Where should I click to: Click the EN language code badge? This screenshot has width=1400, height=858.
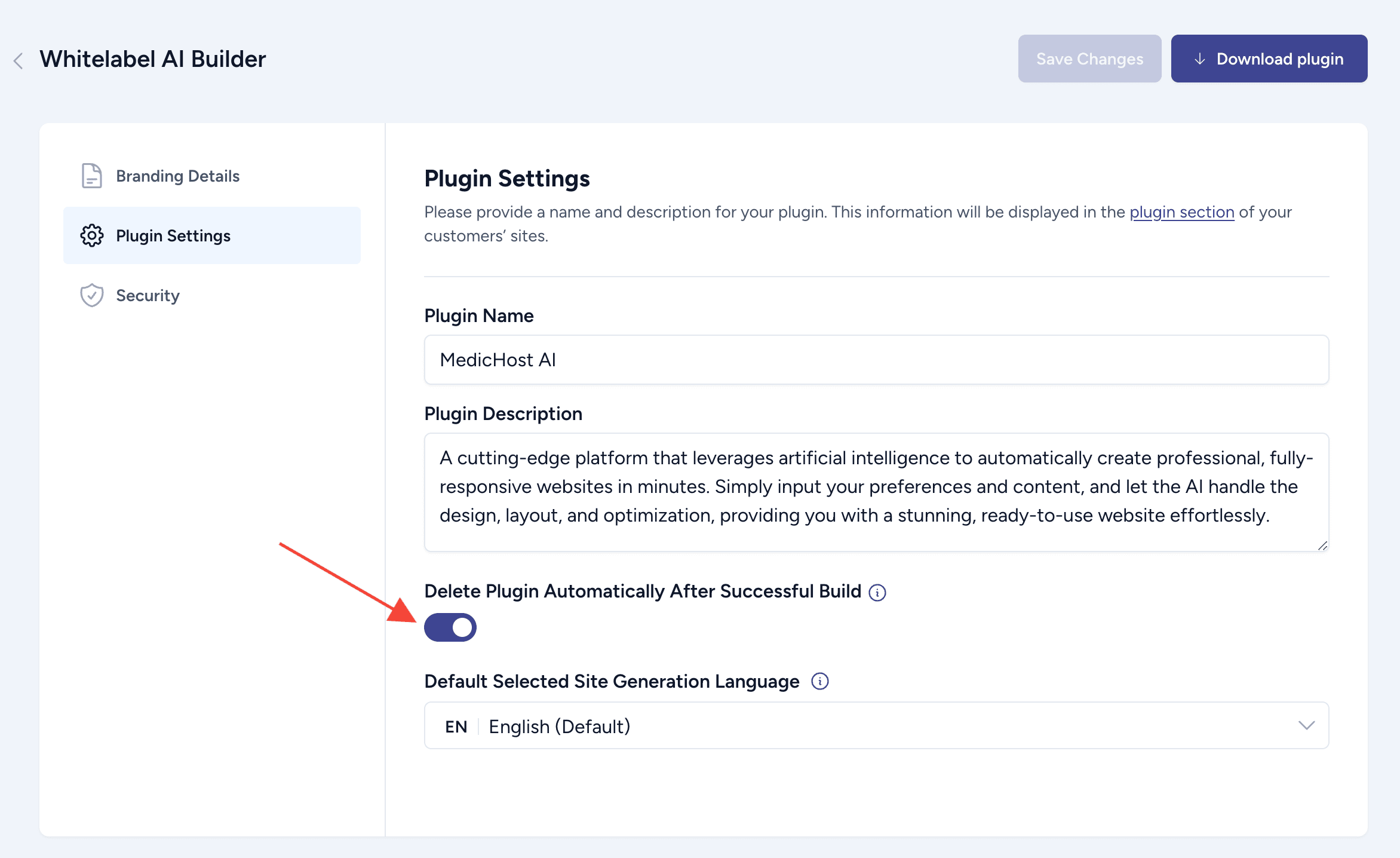point(456,727)
